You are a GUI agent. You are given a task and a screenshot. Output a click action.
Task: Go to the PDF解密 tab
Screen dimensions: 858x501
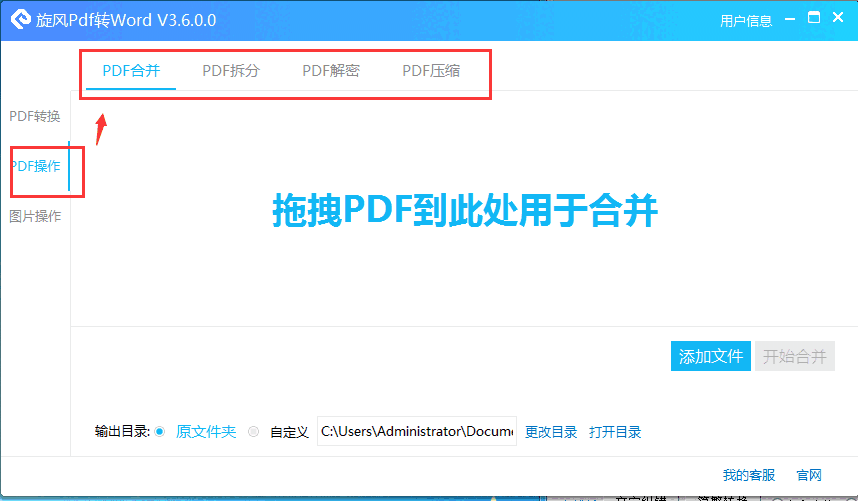(331, 71)
